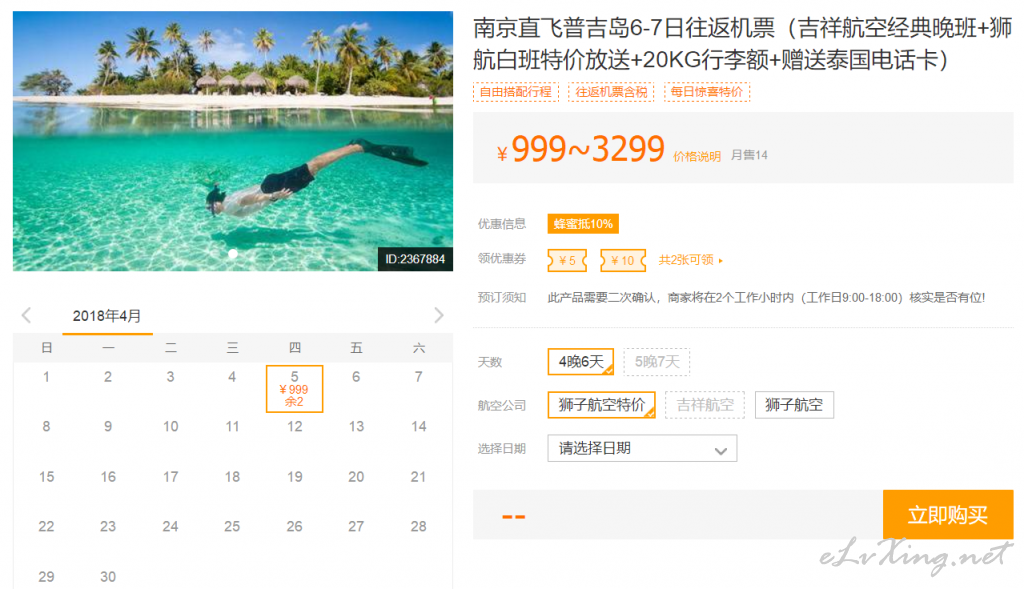Click the 立即购买 buy now button
Screen dimensions: 1024x589
click(x=948, y=515)
